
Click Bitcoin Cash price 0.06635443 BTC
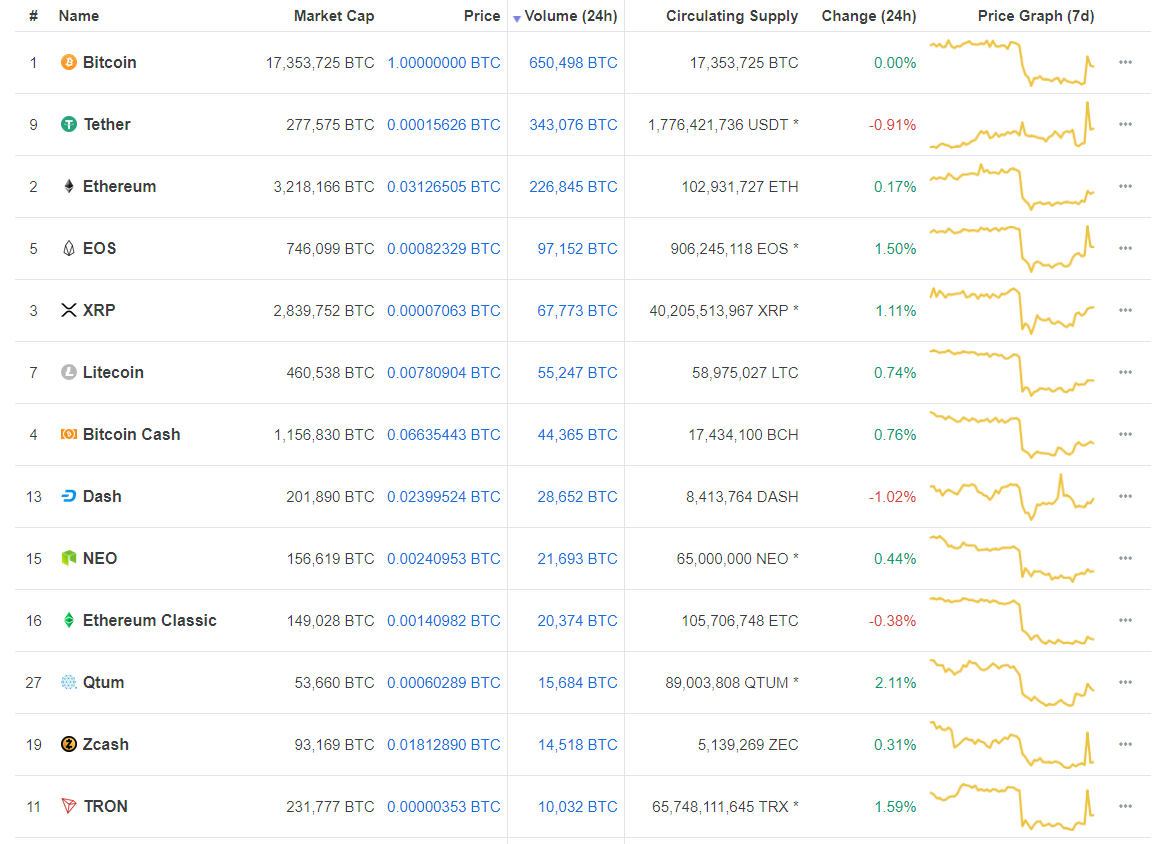tap(443, 434)
